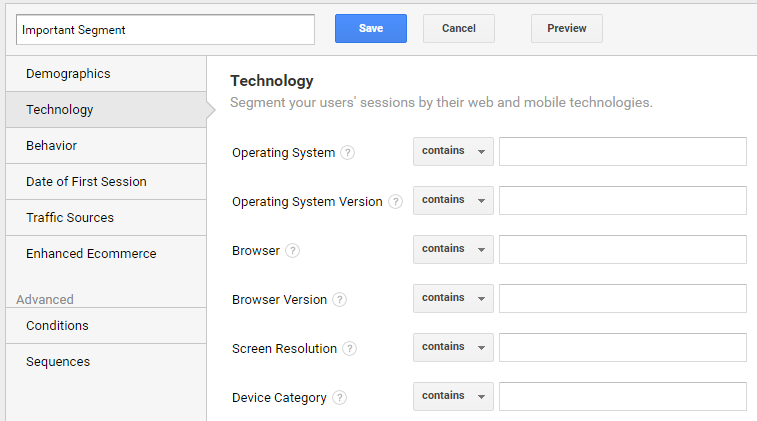Focus the Operating System value field
This screenshot has width=757, height=421.
coord(623,151)
